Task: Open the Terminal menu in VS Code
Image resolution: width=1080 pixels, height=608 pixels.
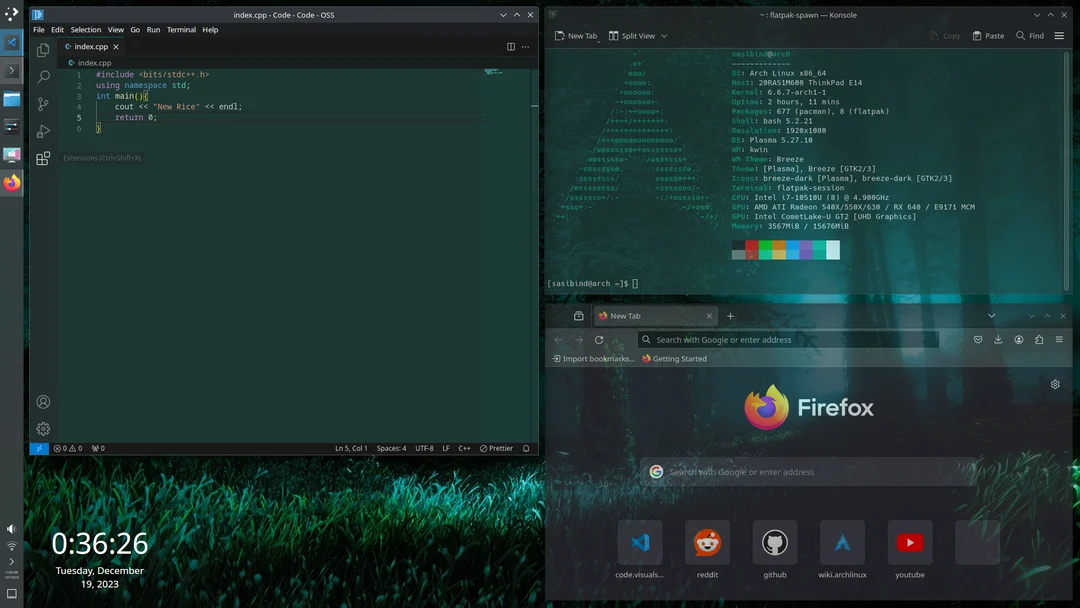Action: [181, 29]
